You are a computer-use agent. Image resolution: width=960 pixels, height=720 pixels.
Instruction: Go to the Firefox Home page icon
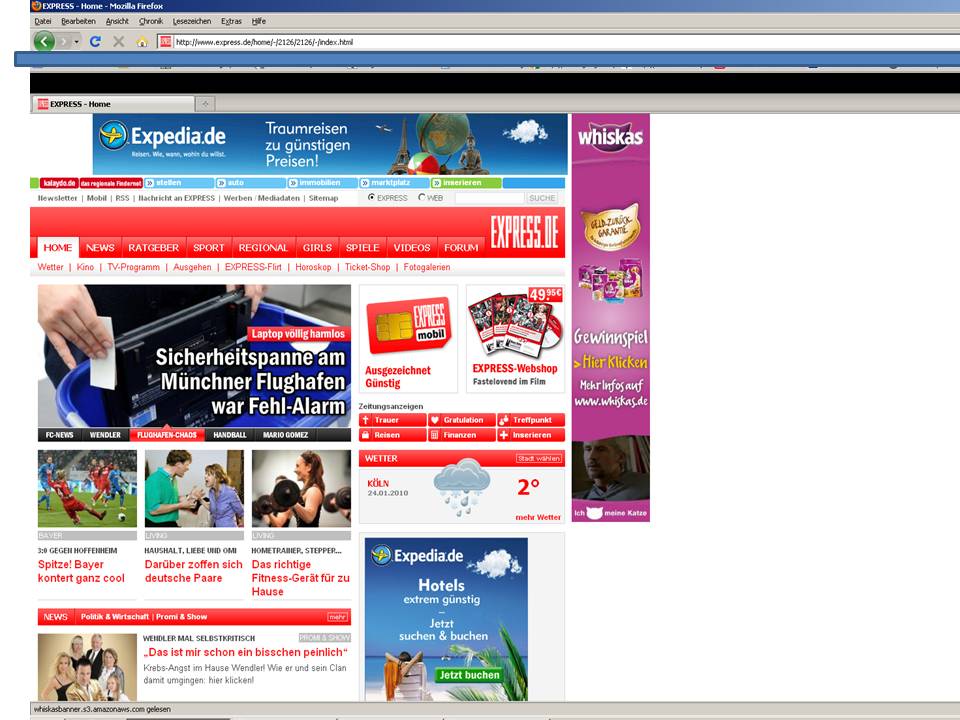pyautogui.click(x=142, y=42)
